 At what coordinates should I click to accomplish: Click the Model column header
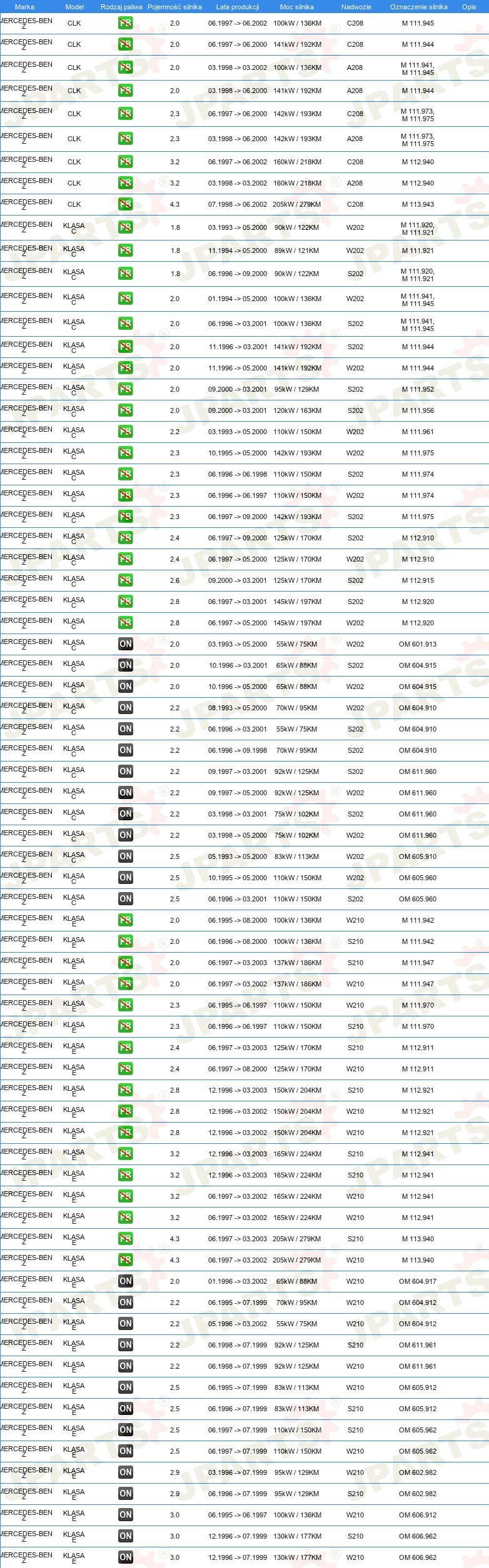[74, 7]
